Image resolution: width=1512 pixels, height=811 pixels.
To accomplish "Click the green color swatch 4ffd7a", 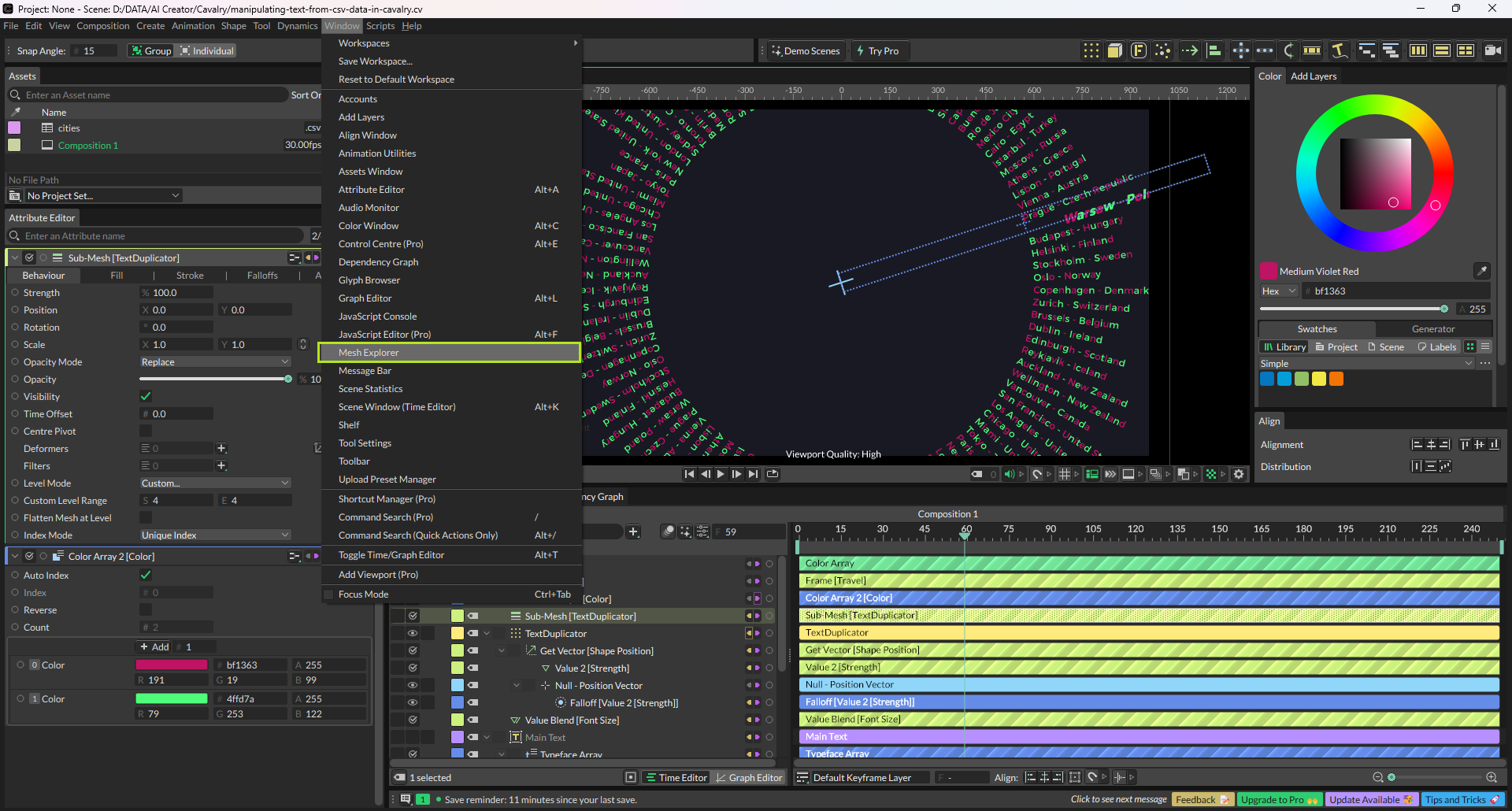I will pyautogui.click(x=171, y=698).
